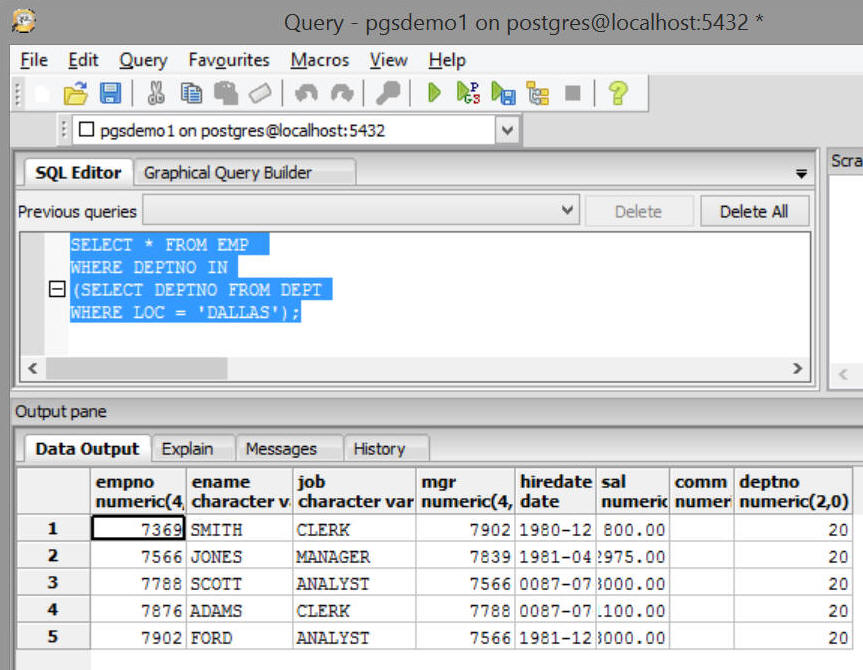Click the Open file folder icon
863x670 pixels.
tap(75, 94)
